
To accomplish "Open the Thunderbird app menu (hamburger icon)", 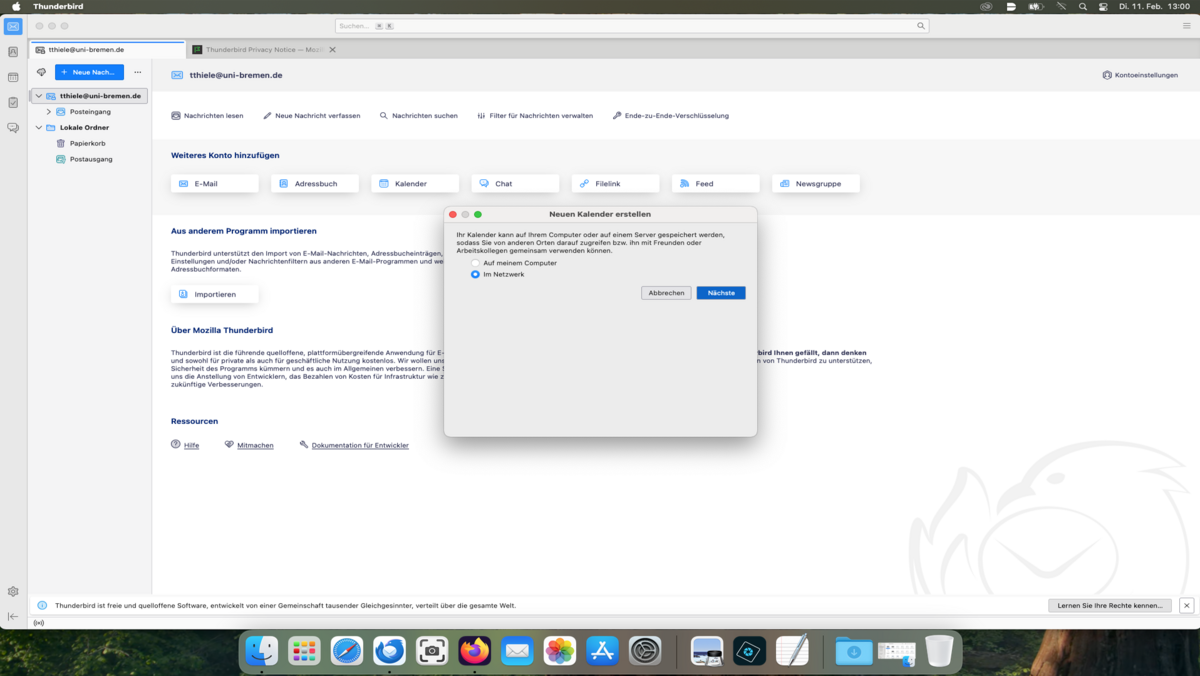I will pyautogui.click(x=1186, y=26).
